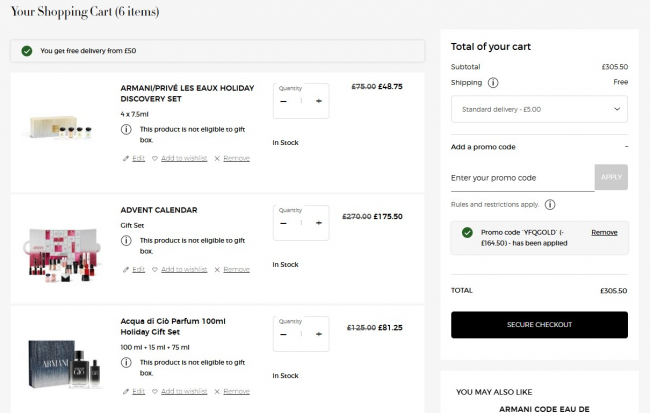Collapse the Add a promo code section

626,146
